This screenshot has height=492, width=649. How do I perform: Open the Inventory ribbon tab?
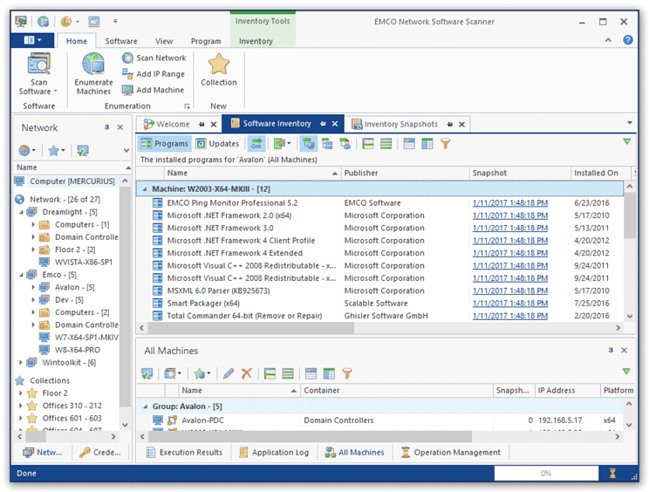[x=256, y=41]
